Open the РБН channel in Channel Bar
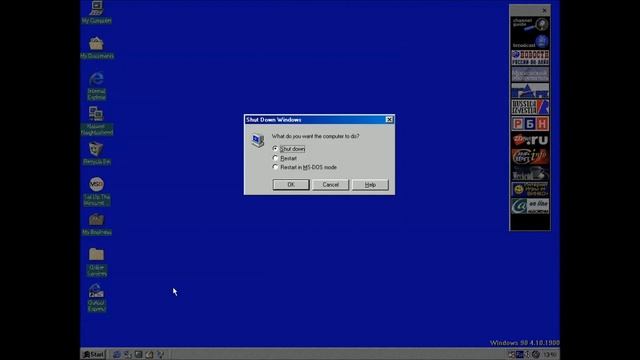 [530, 124]
